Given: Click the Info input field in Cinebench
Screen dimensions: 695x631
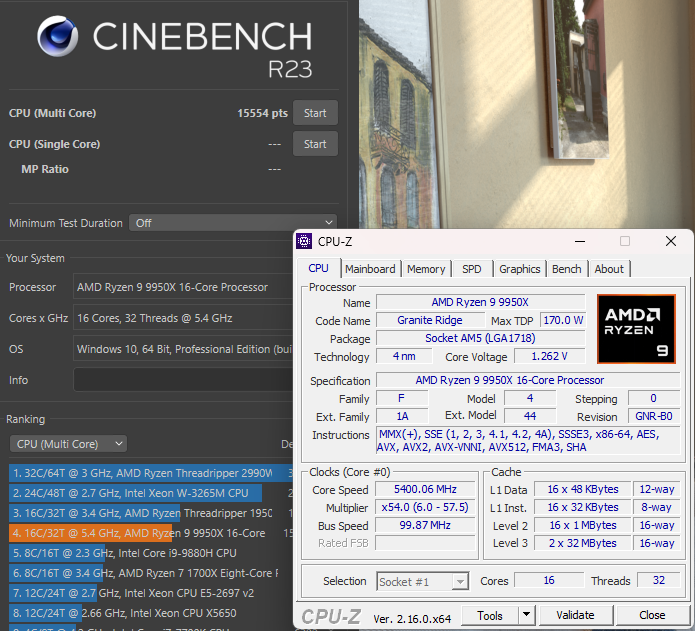Looking at the screenshot, I should point(183,380).
